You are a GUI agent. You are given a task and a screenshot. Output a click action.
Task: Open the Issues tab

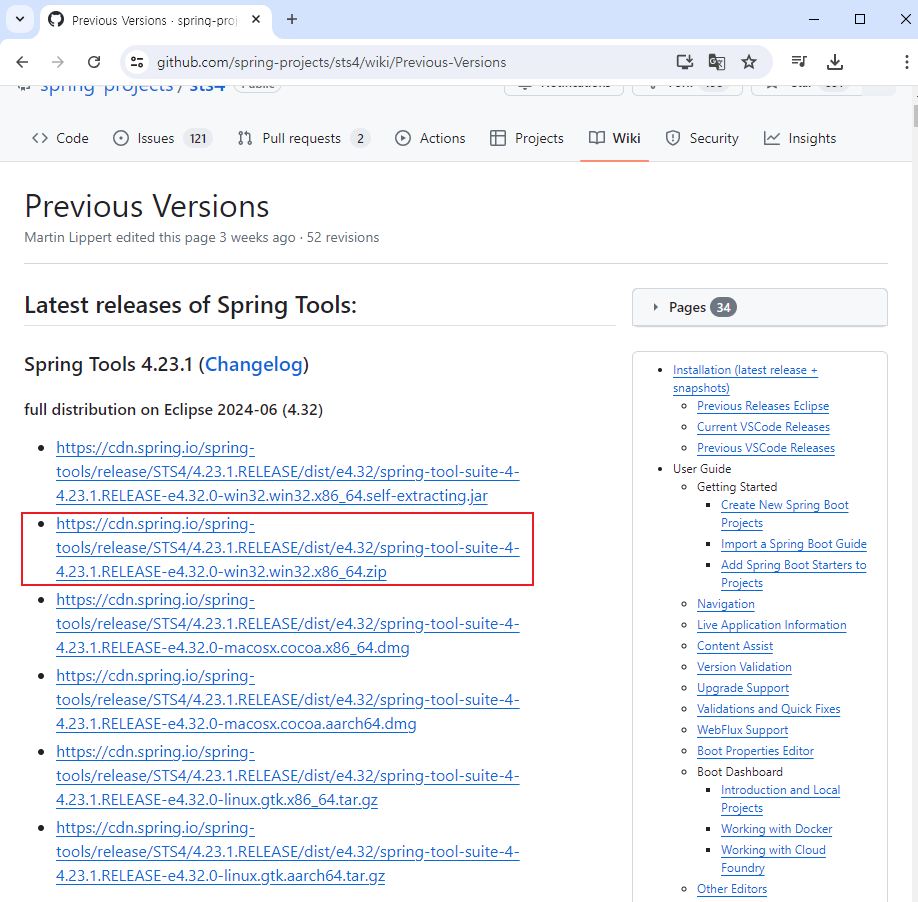[x=162, y=138]
